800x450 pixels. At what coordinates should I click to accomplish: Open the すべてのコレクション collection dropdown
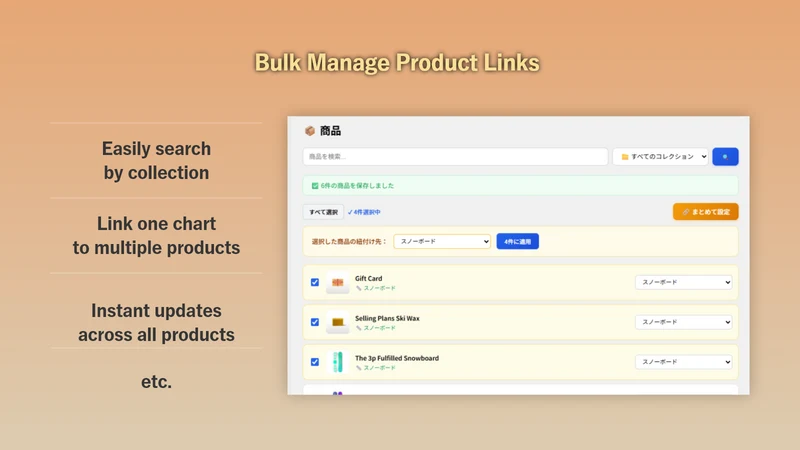coord(660,157)
